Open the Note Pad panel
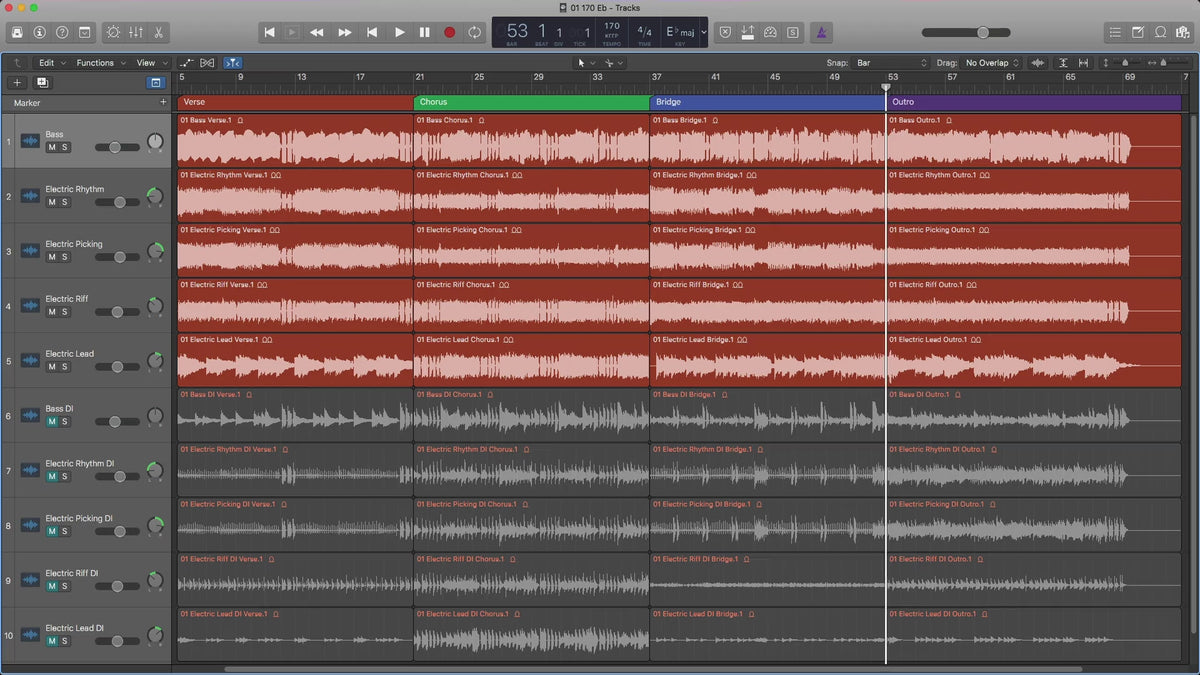Viewport: 1200px width, 675px height. click(1138, 32)
